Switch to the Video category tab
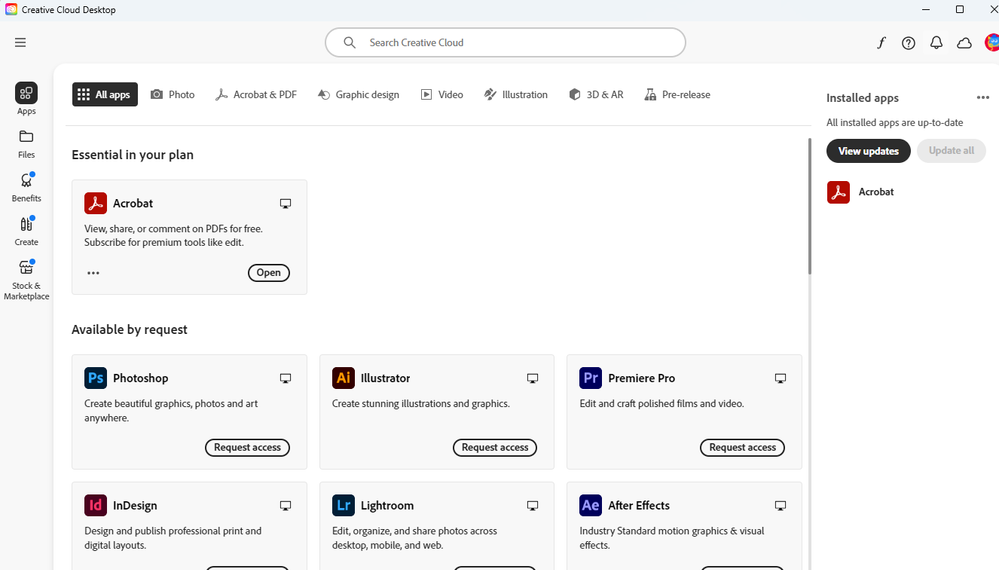This screenshot has height=570, width=999. (442, 94)
